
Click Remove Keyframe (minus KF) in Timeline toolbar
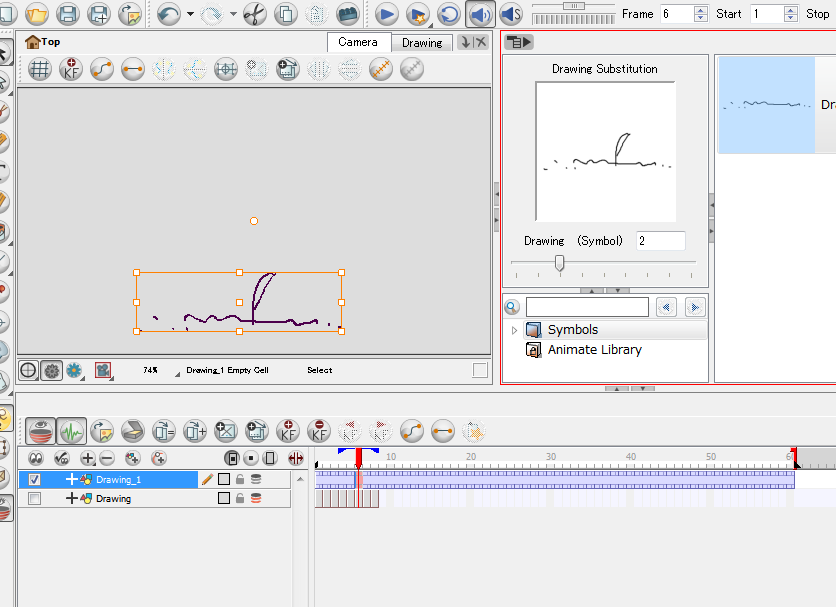(319, 431)
